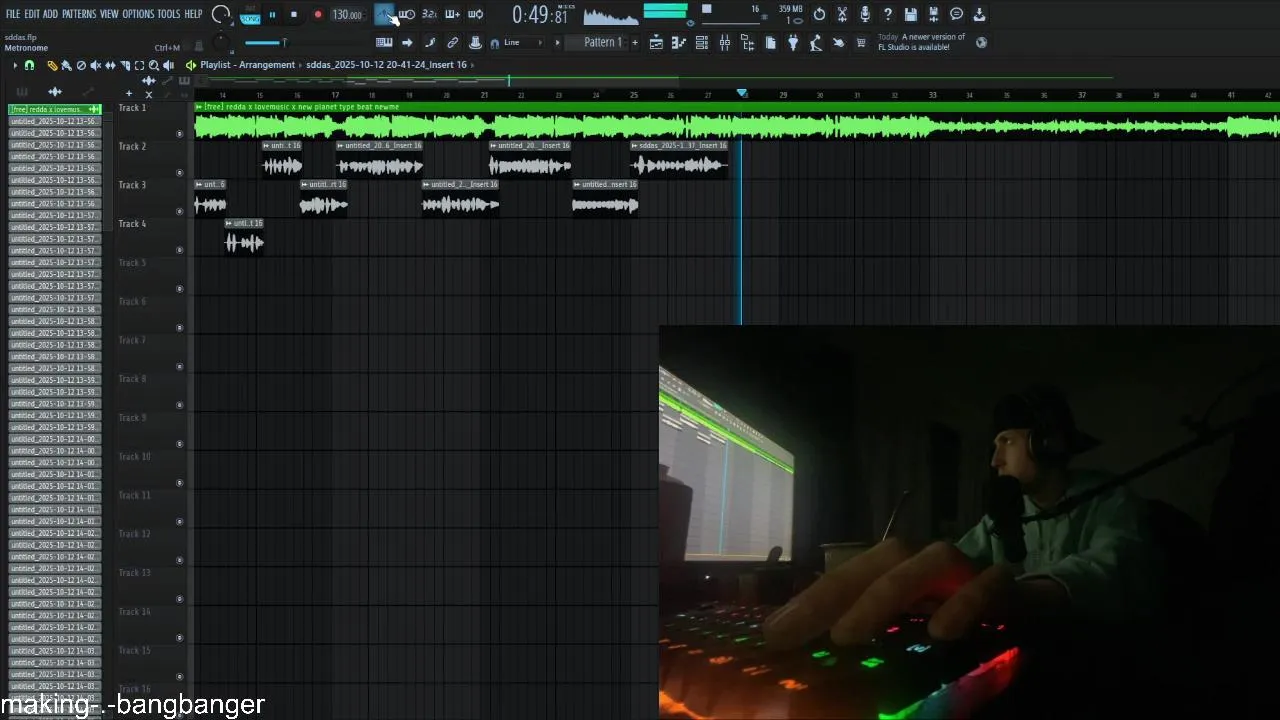The width and height of the screenshot is (1280, 720).
Task: Pause playback with the pause button
Action: point(272,14)
